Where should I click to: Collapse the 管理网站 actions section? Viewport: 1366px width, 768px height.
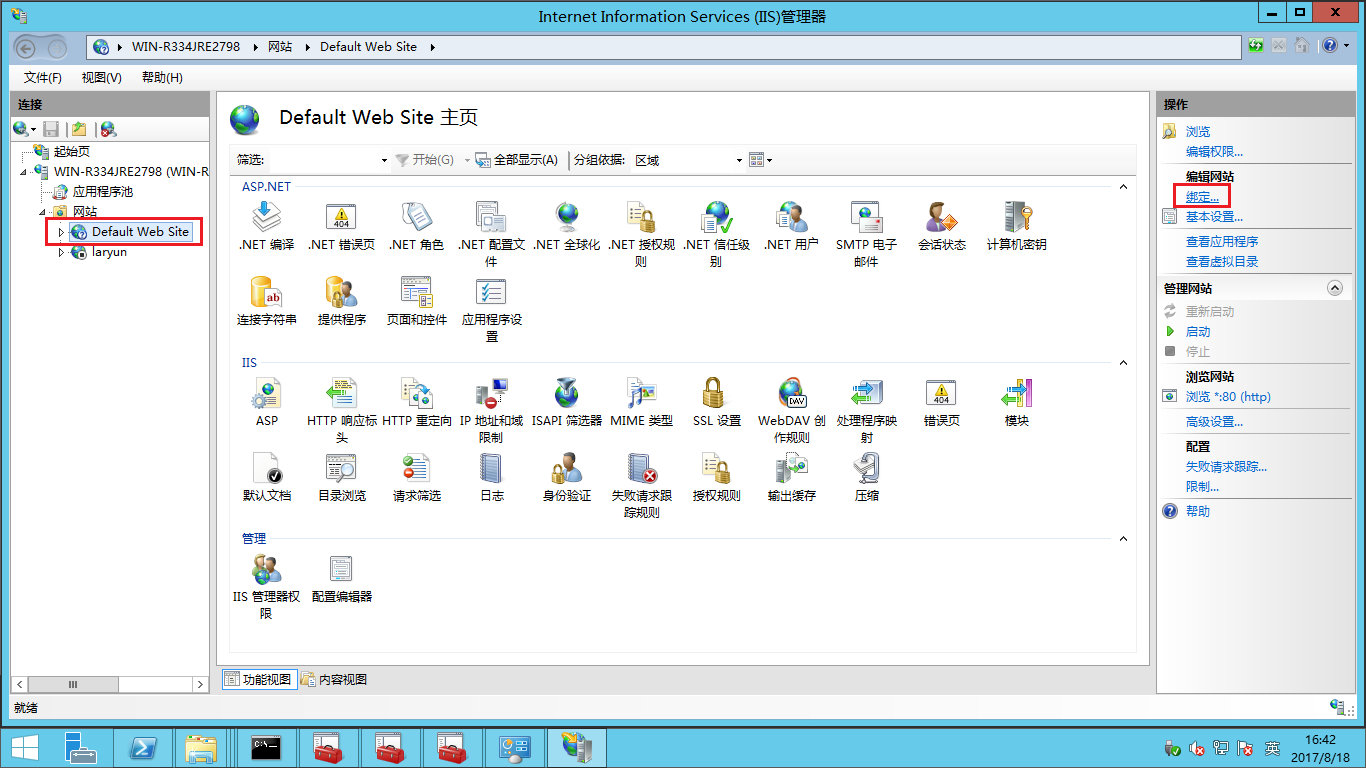[x=1334, y=288]
